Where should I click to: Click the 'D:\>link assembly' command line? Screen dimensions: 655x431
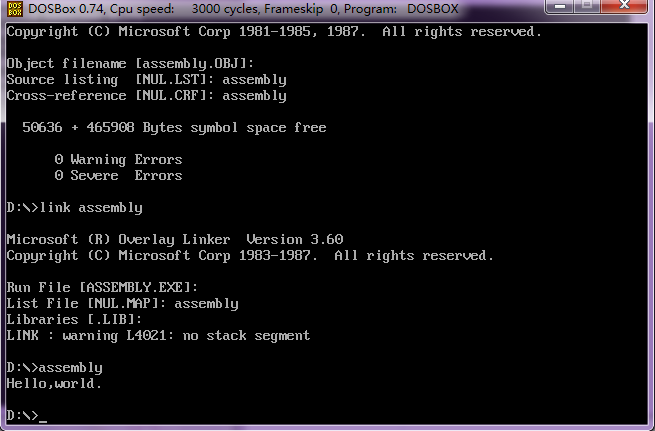pyautogui.click(x=75, y=208)
